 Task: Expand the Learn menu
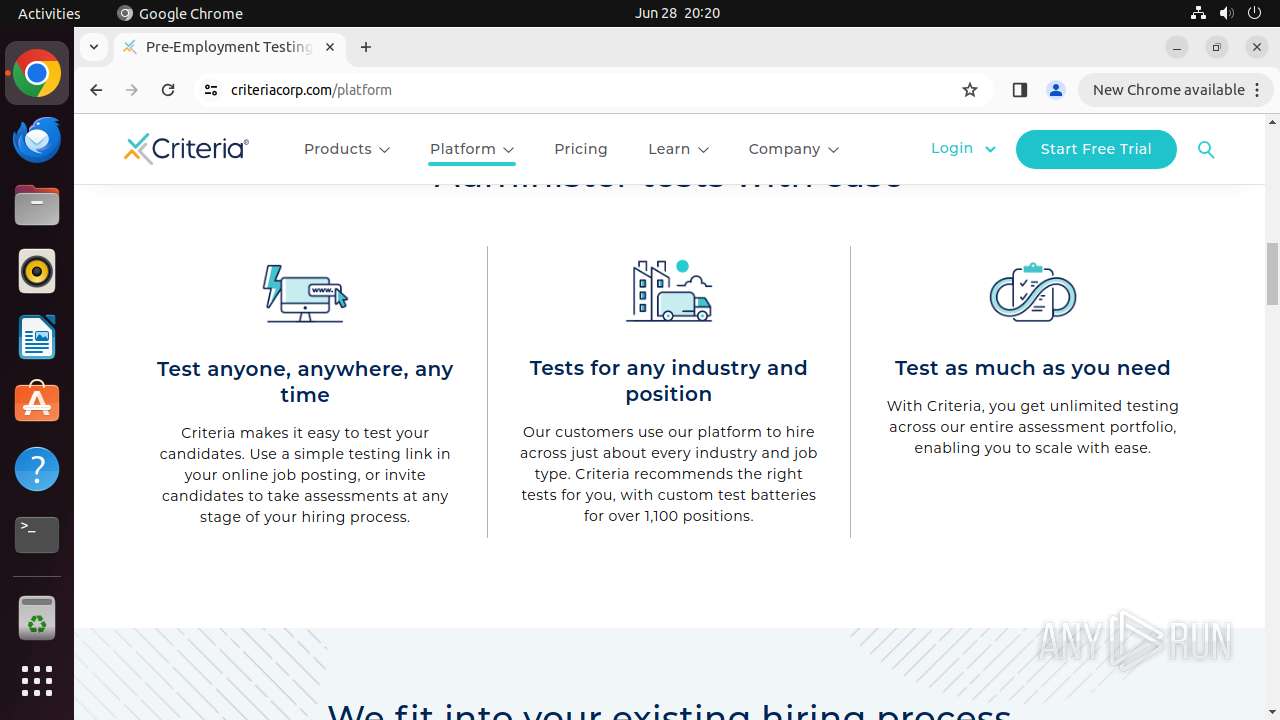pyautogui.click(x=679, y=149)
